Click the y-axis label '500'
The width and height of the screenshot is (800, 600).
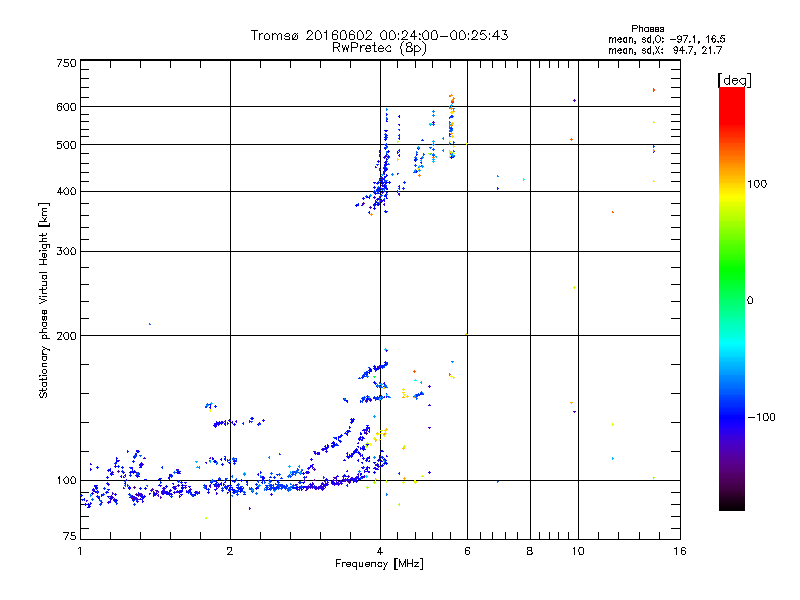66,145
